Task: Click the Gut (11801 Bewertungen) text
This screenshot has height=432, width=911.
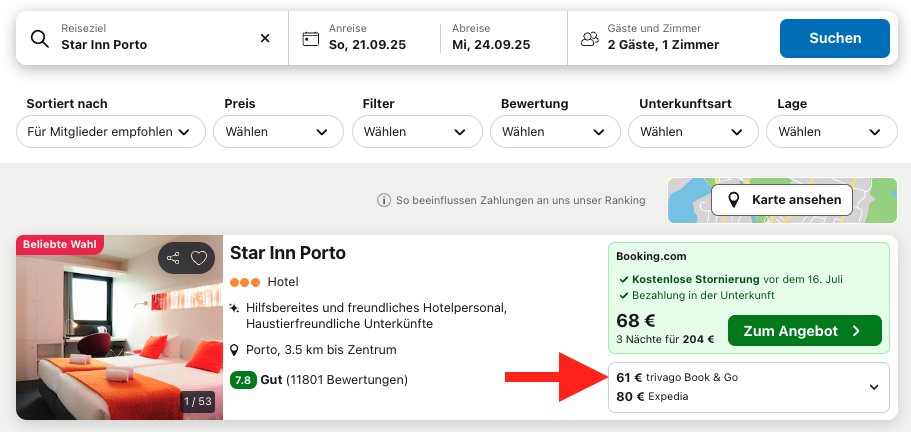Action: (x=334, y=380)
